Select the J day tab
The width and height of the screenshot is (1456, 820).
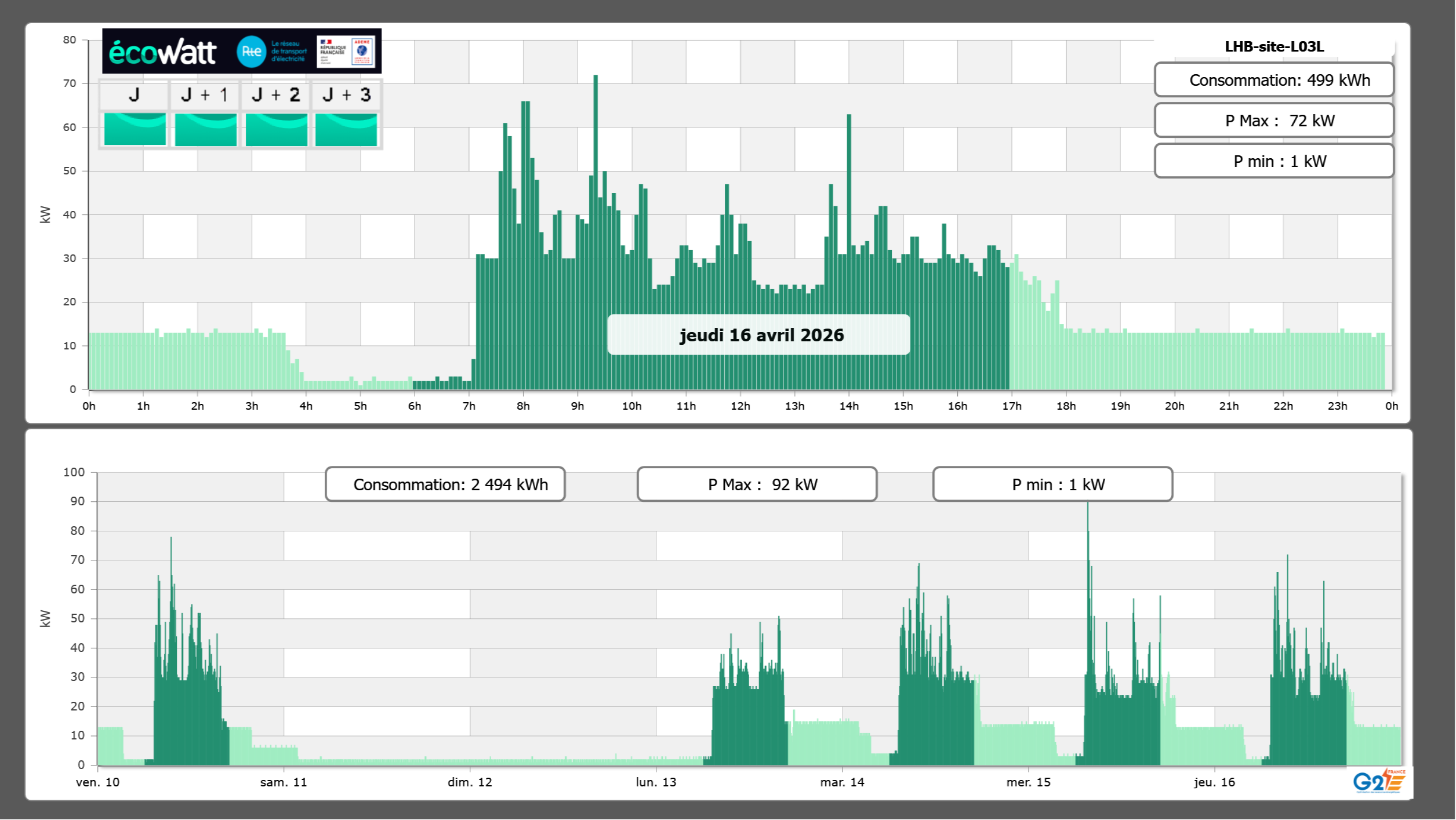pyautogui.click(x=134, y=95)
